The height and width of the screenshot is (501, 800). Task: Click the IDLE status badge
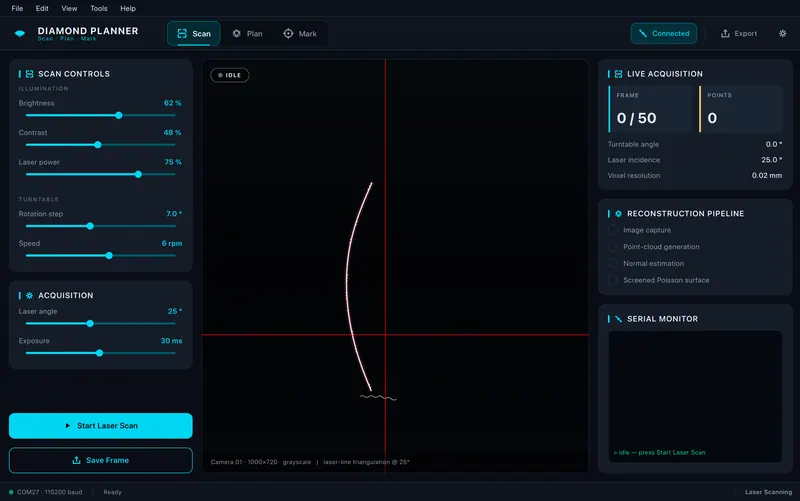230,75
